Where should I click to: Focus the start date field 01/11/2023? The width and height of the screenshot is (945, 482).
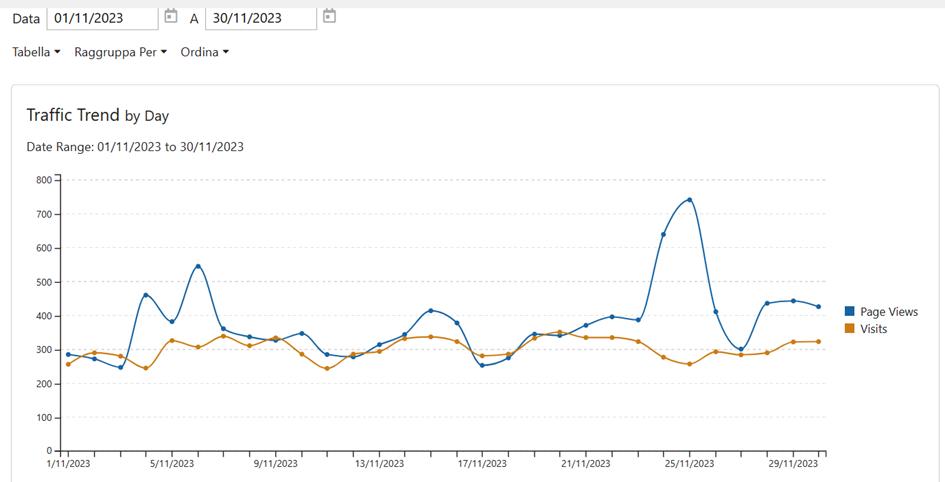[x=102, y=17]
